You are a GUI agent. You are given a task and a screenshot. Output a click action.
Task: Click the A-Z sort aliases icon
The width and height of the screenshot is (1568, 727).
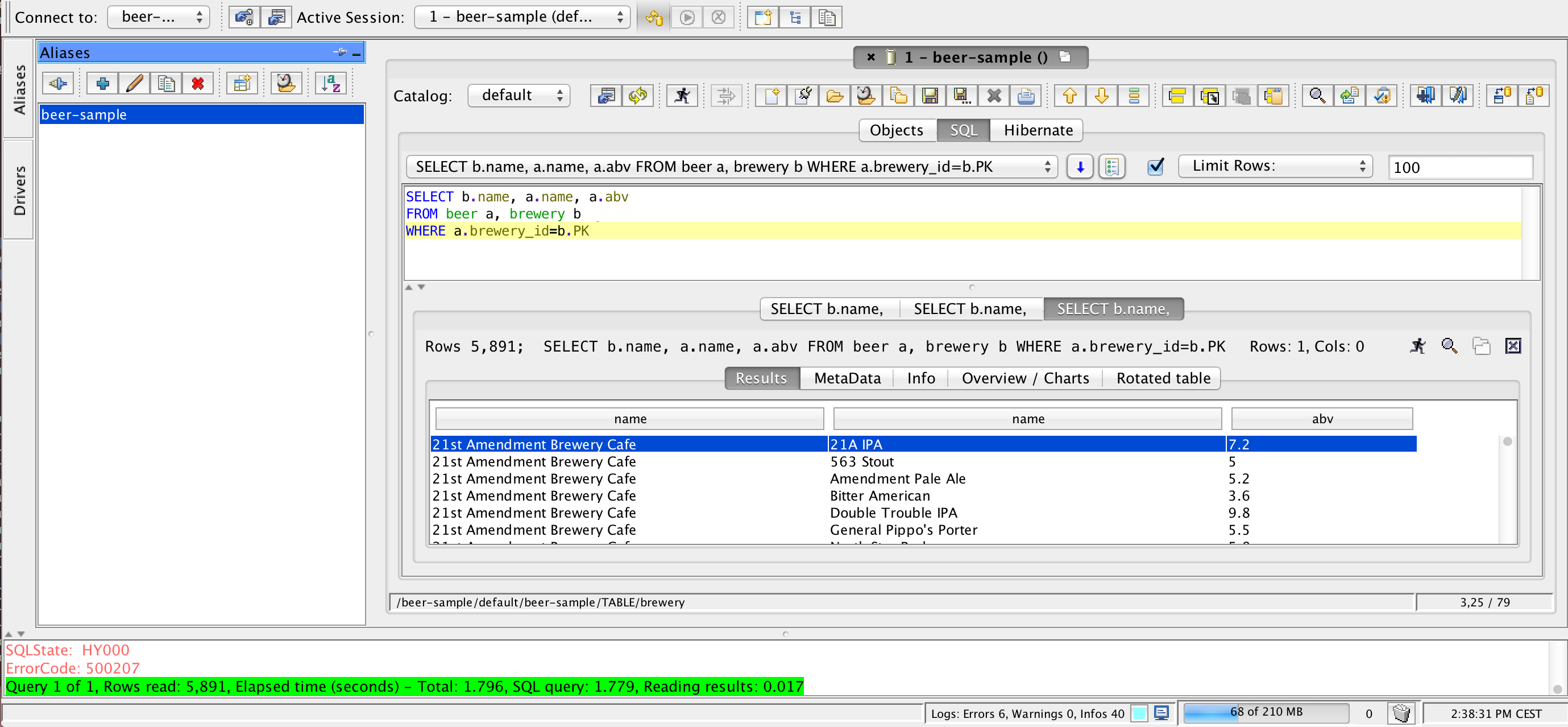[331, 84]
